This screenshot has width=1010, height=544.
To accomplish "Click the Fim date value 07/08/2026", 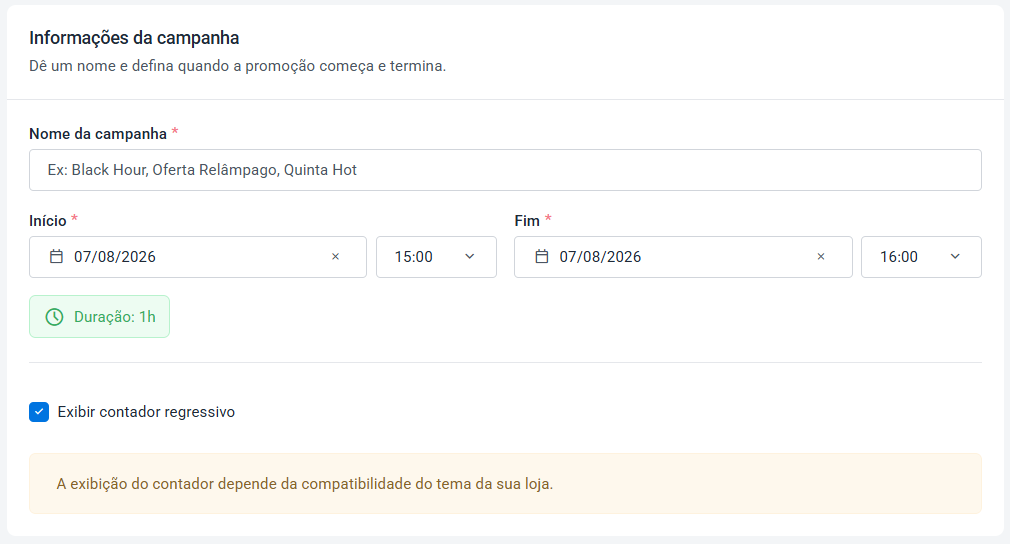I will coord(600,257).
